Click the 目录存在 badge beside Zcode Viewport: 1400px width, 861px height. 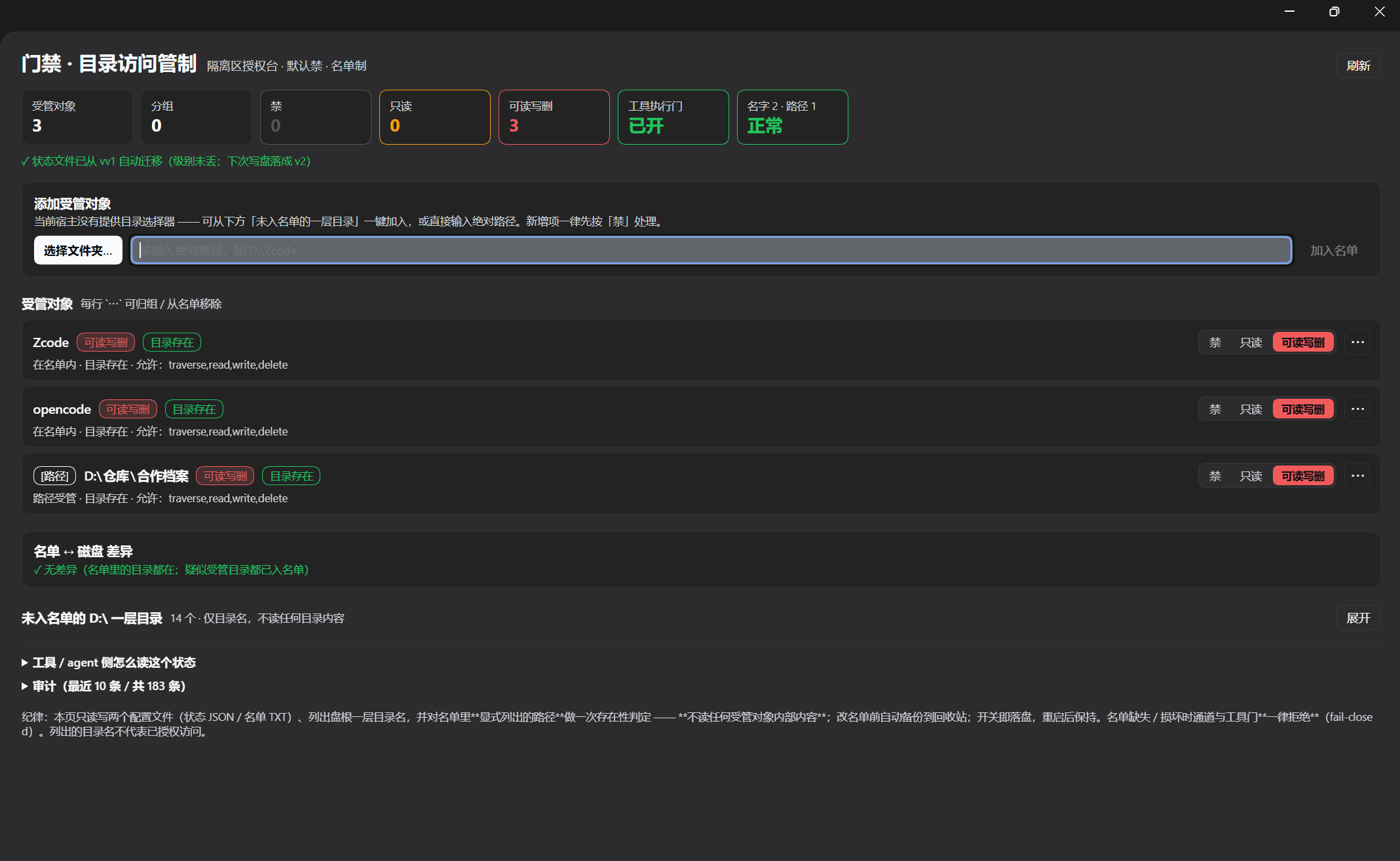pos(172,342)
